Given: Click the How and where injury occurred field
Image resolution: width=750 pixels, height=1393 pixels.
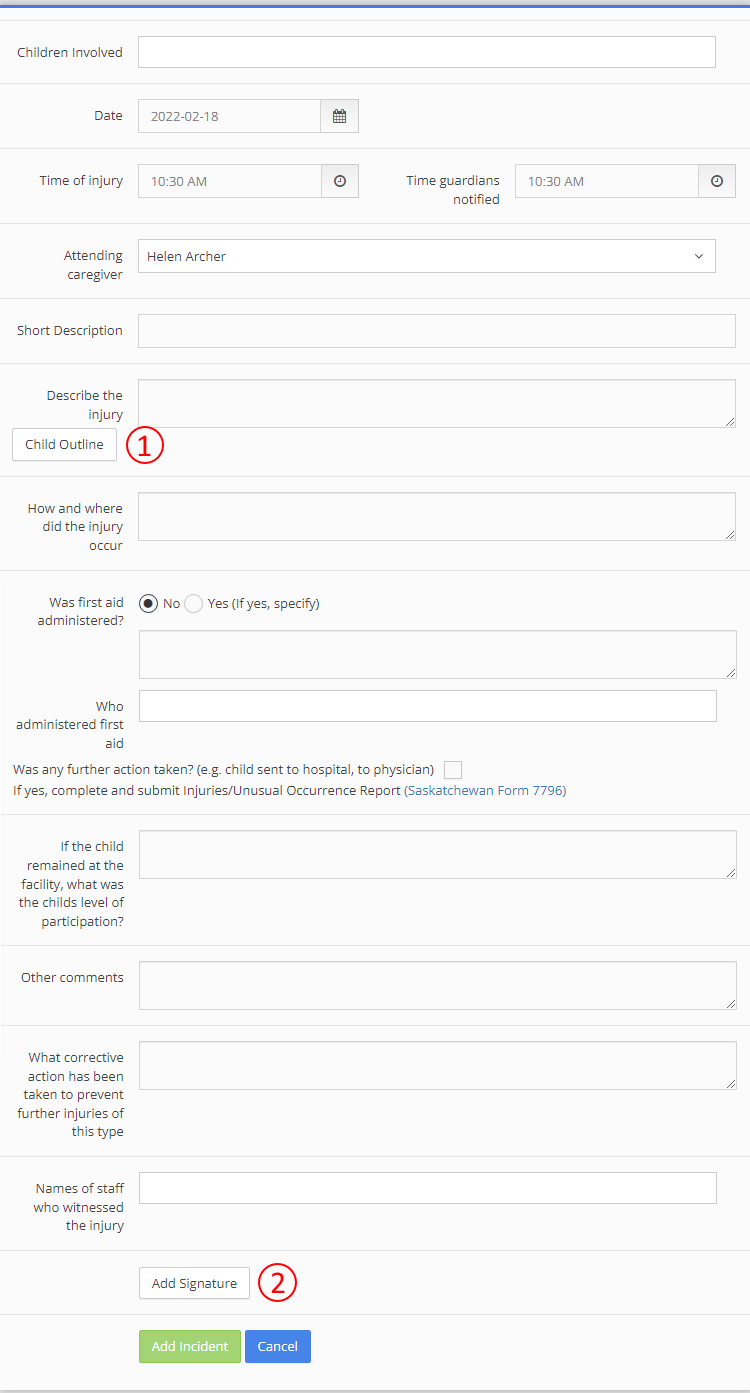Looking at the screenshot, I should pos(437,516).
